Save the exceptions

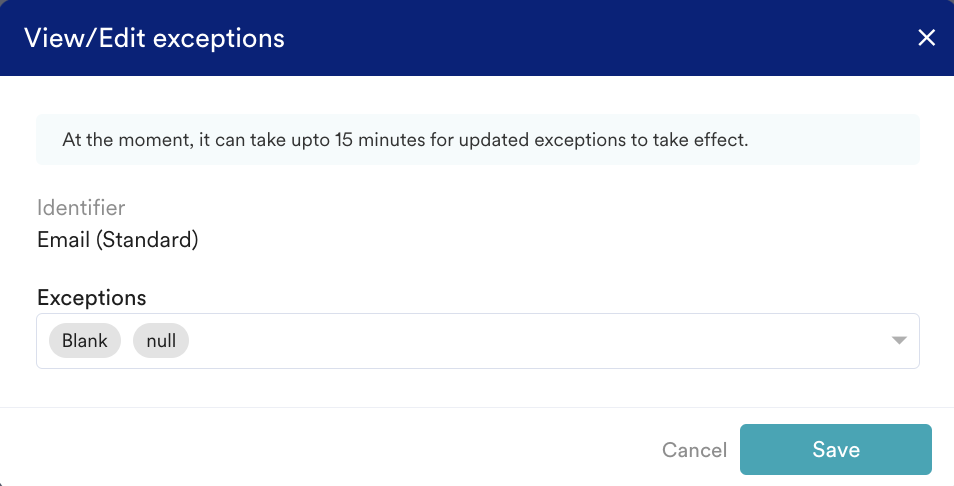(835, 450)
